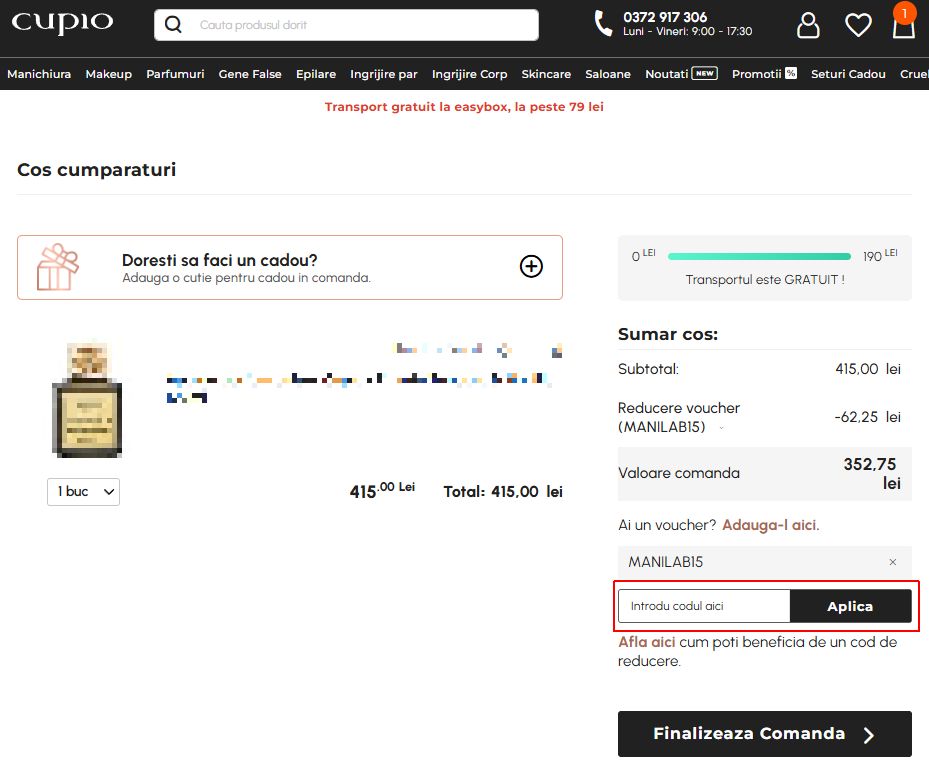Click the free transport progress bar

click(x=759, y=256)
